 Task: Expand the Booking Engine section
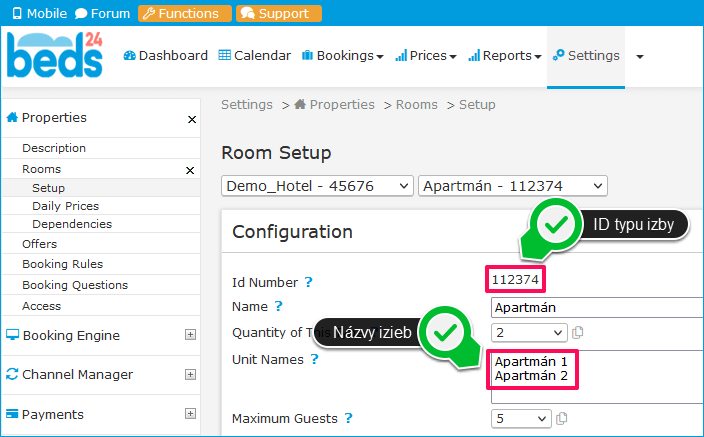[190, 336]
